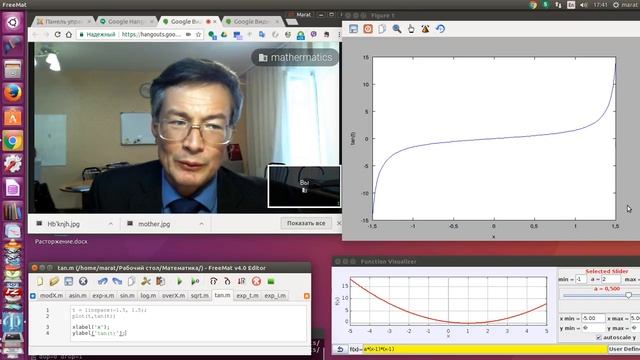Viewport: 640px width, 360px height.
Task: Expand mother.jpg download options chevron
Action: coord(201,224)
